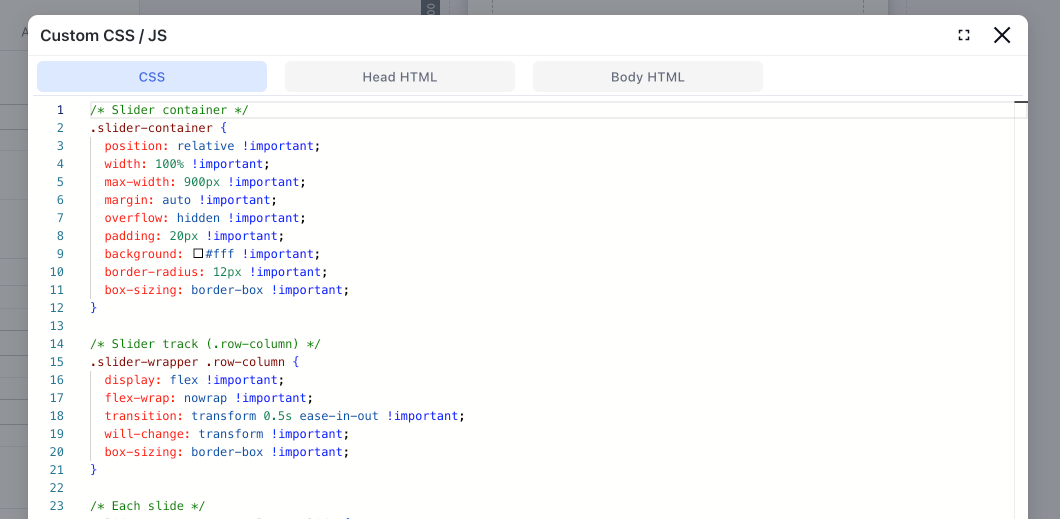Click the Slider track comment line
This screenshot has width=1060, height=519.
tap(205, 344)
